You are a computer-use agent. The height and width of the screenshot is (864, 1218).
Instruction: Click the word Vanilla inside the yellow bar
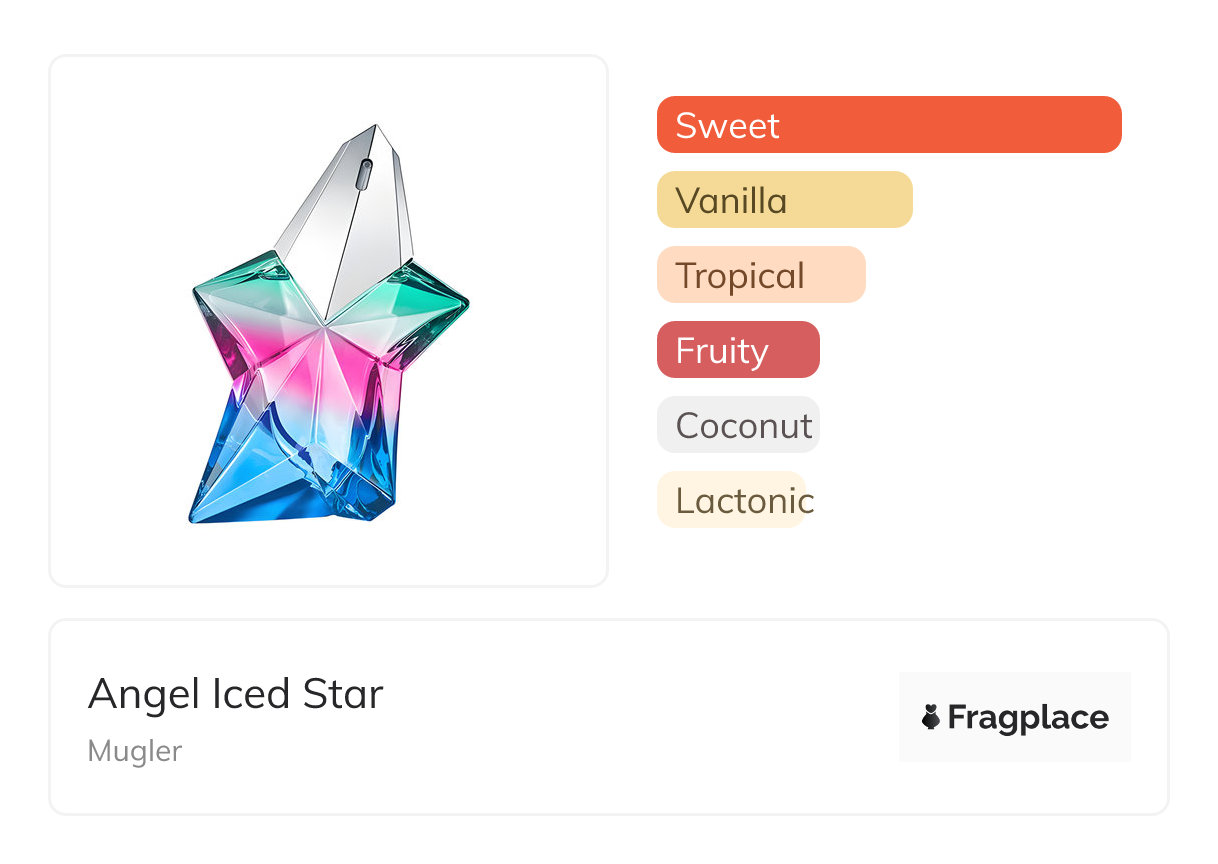pyautogui.click(x=731, y=201)
